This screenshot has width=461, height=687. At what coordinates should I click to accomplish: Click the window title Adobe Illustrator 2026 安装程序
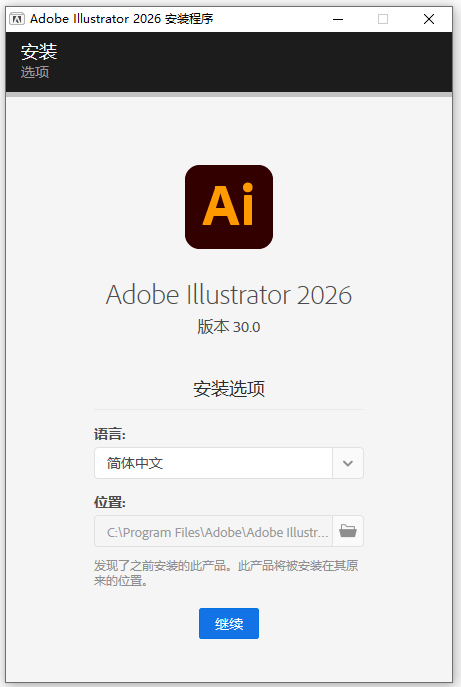pos(121,19)
